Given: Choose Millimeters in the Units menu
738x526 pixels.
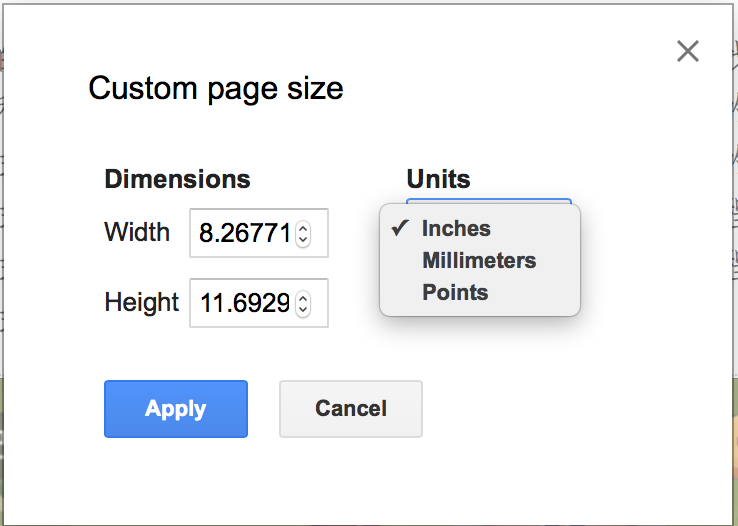Looking at the screenshot, I should pyautogui.click(x=480, y=261).
